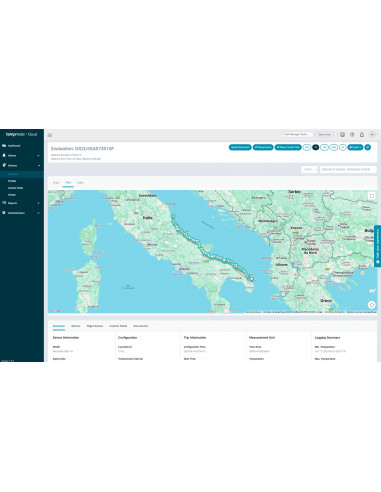Collapse the Devices sidebar section
This screenshot has width=381, height=492.
[22, 165]
